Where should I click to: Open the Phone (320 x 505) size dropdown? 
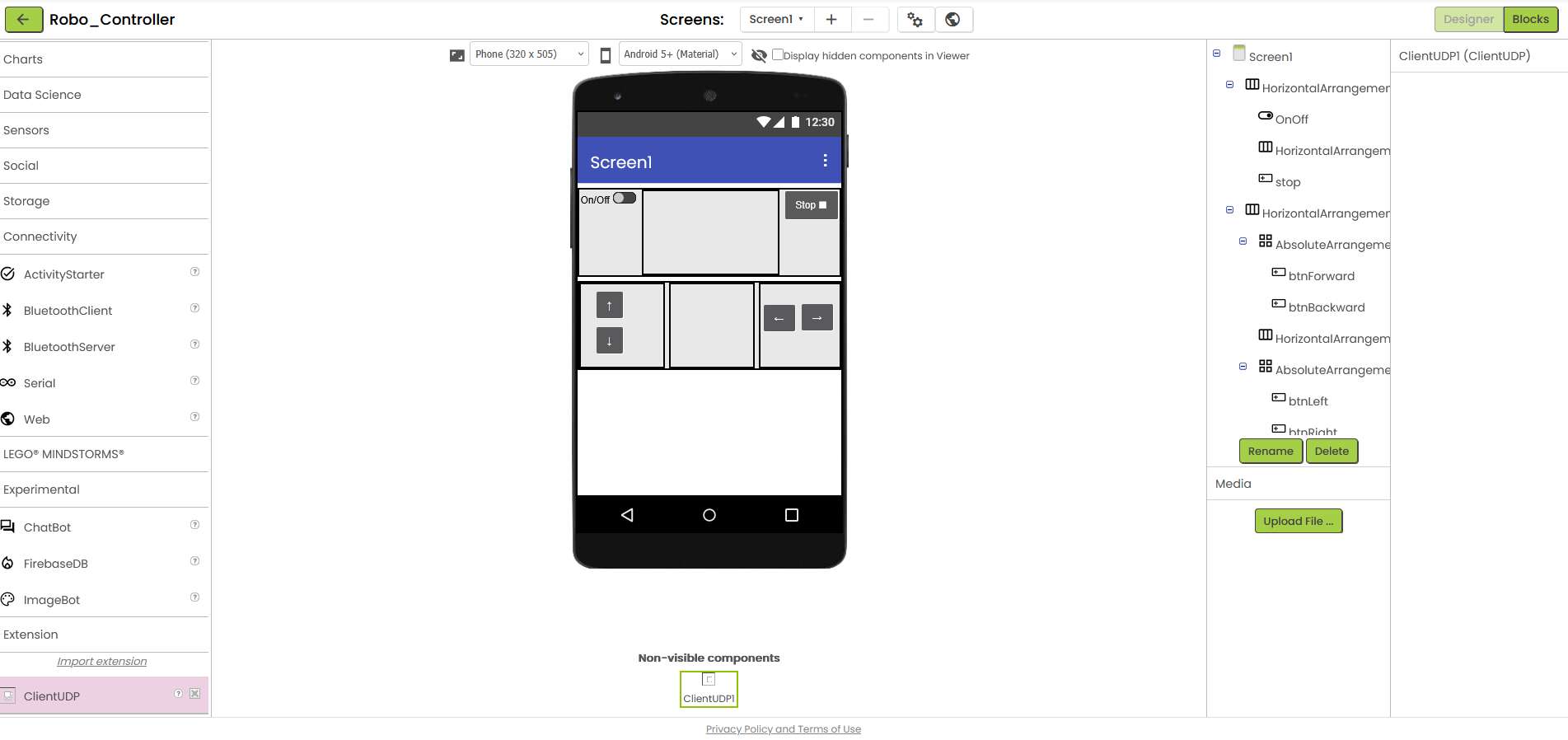[529, 54]
